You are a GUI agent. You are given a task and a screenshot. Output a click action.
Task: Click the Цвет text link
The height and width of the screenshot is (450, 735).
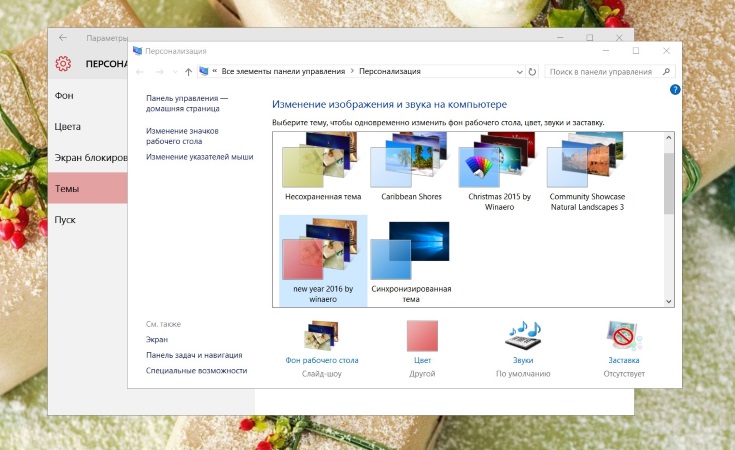click(x=422, y=360)
